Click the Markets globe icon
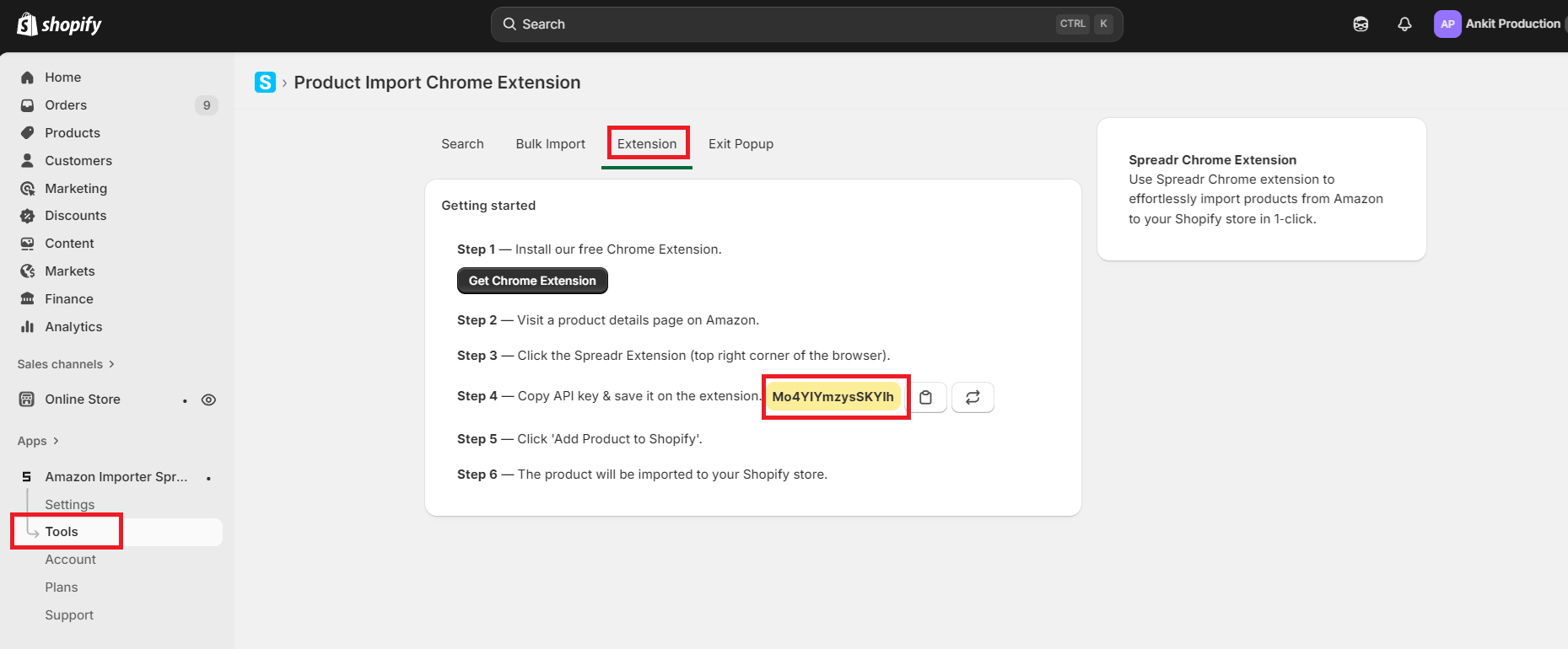The width and height of the screenshot is (1568, 649). [28, 271]
